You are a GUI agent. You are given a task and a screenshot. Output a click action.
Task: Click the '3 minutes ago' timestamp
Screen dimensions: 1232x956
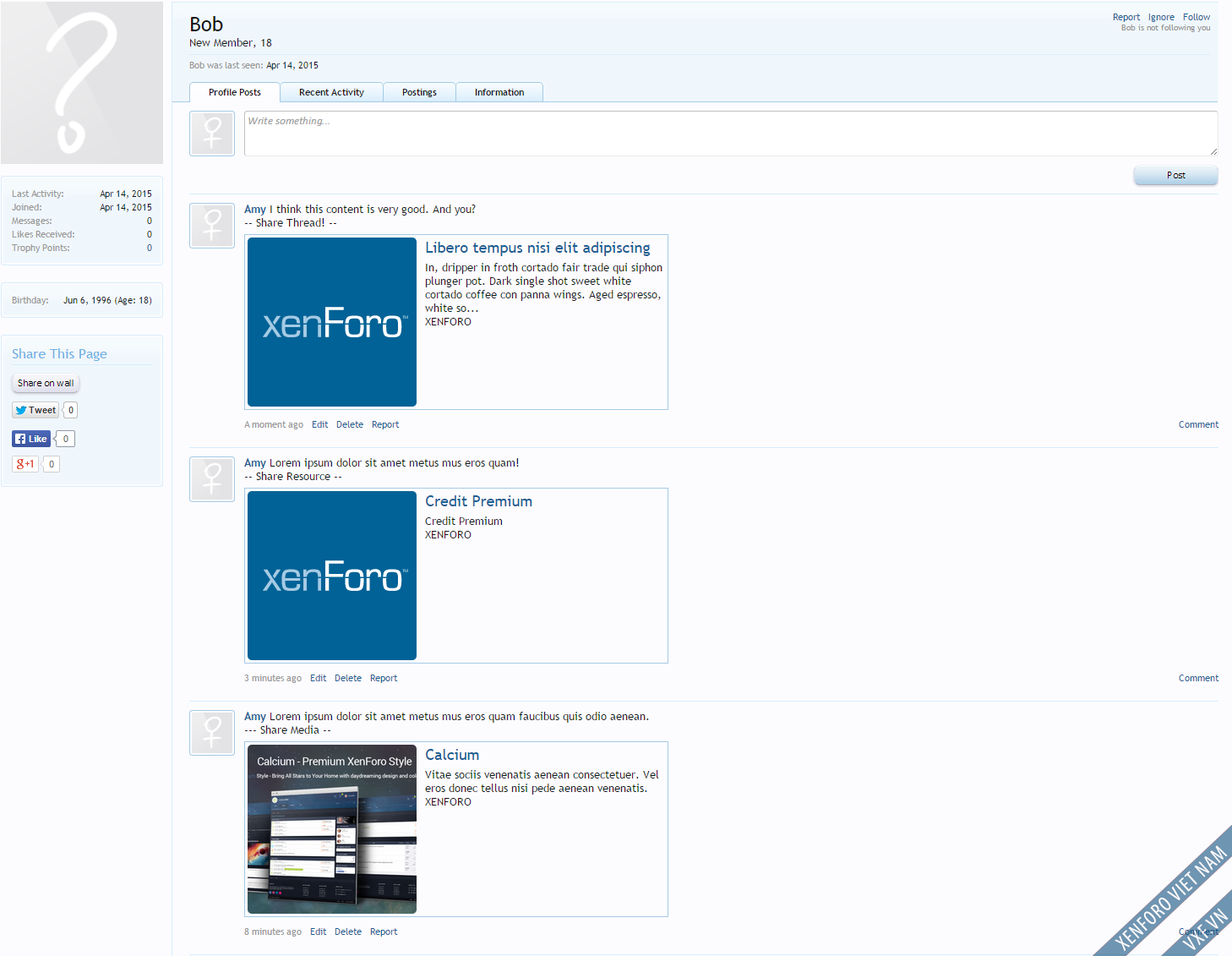click(273, 678)
